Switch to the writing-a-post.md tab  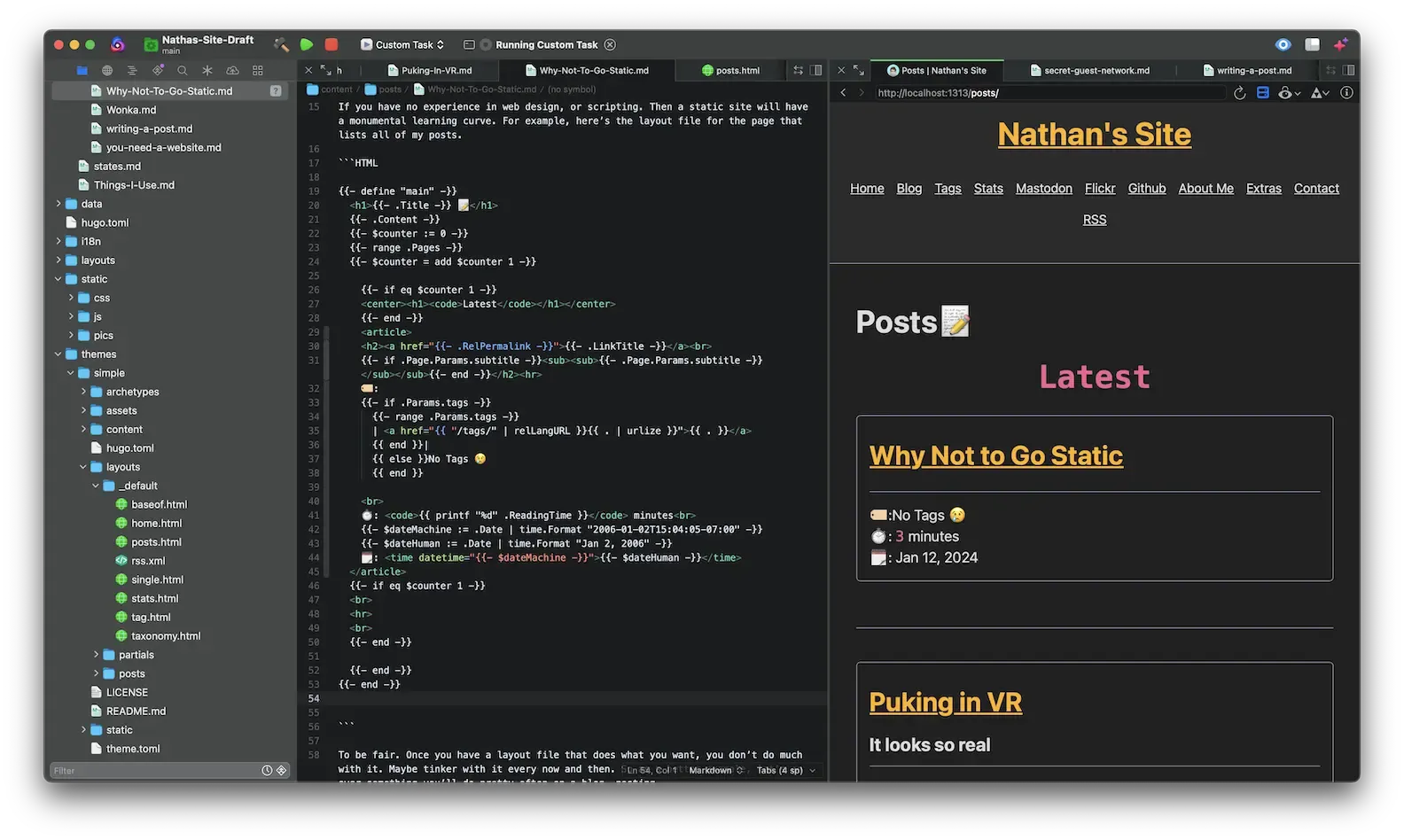pyautogui.click(x=1247, y=70)
